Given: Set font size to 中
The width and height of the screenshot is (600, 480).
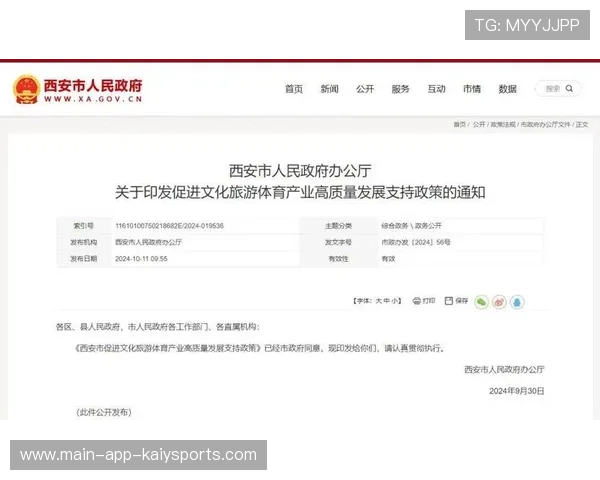Looking at the screenshot, I should coord(386,301).
